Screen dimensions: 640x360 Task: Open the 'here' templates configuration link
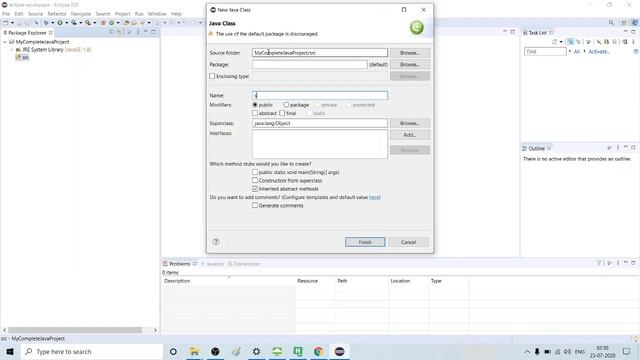[374, 197]
